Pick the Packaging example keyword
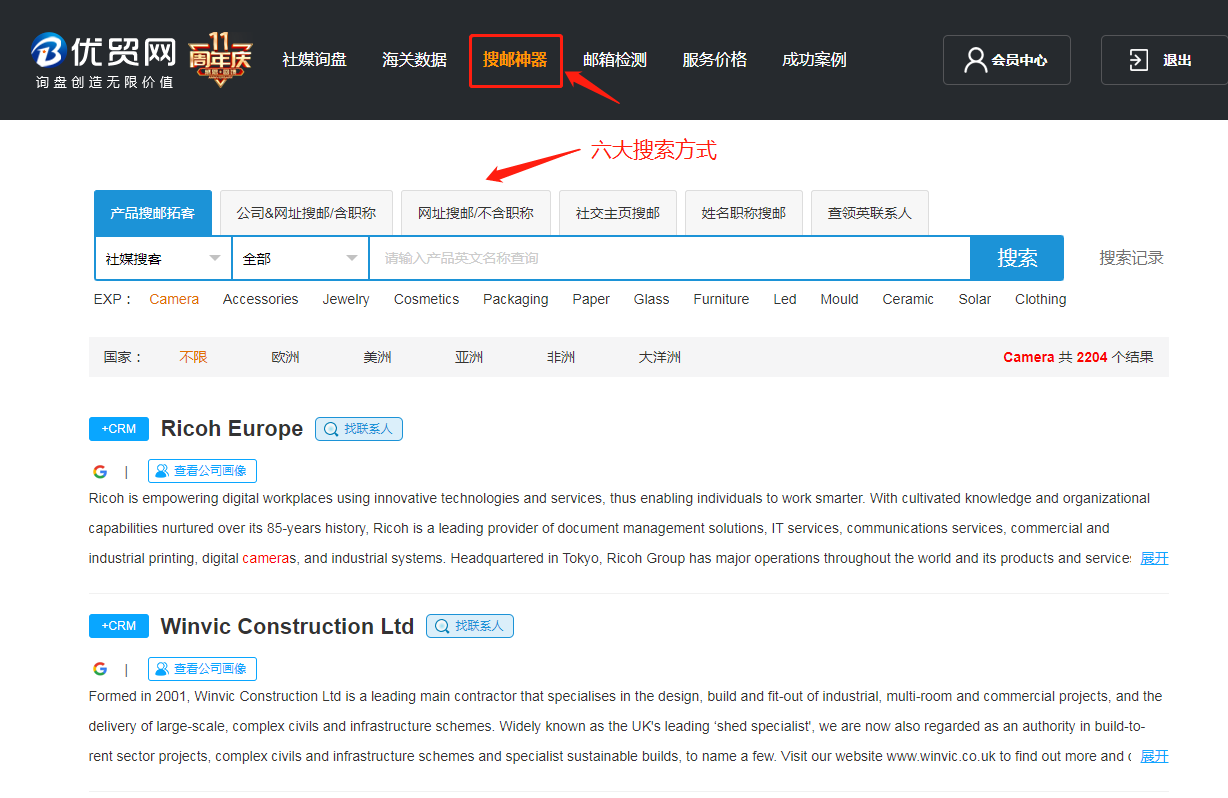 (x=516, y=299)
